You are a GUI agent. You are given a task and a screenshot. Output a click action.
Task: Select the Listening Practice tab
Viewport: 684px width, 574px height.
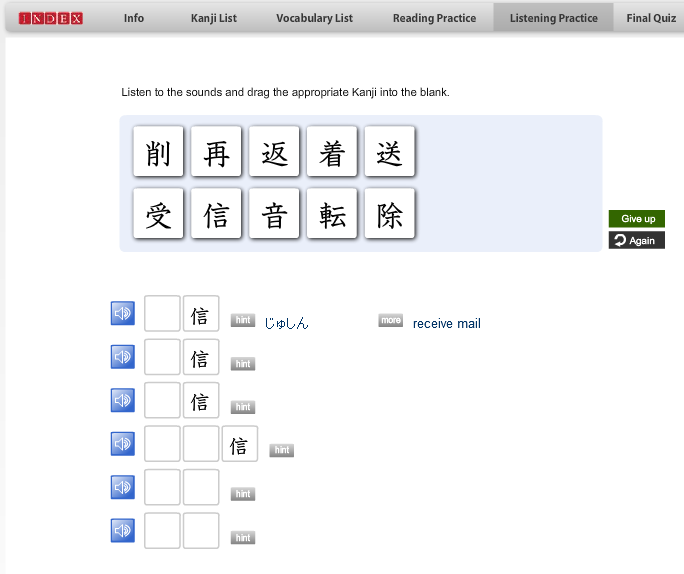click(x=554, y=18)
